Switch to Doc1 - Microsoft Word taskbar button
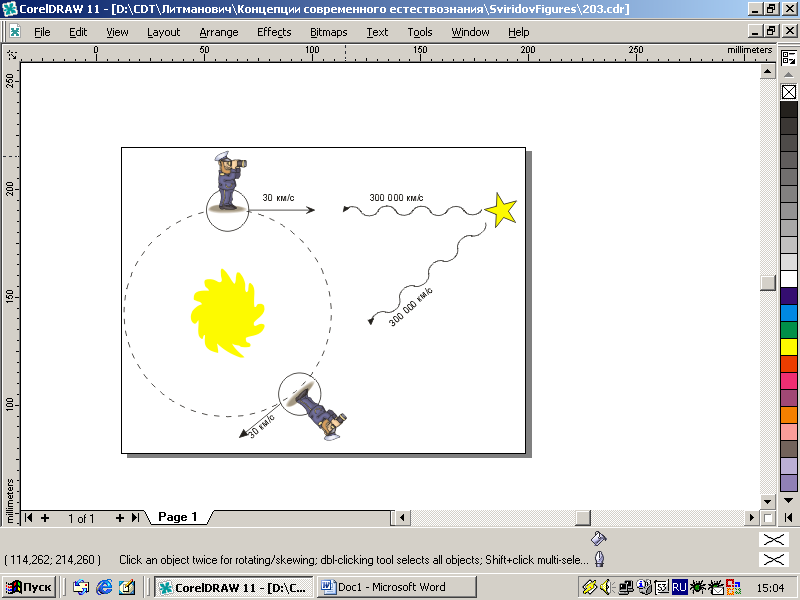The width and height of the screenshot is (800, 600). click(396, 587)
